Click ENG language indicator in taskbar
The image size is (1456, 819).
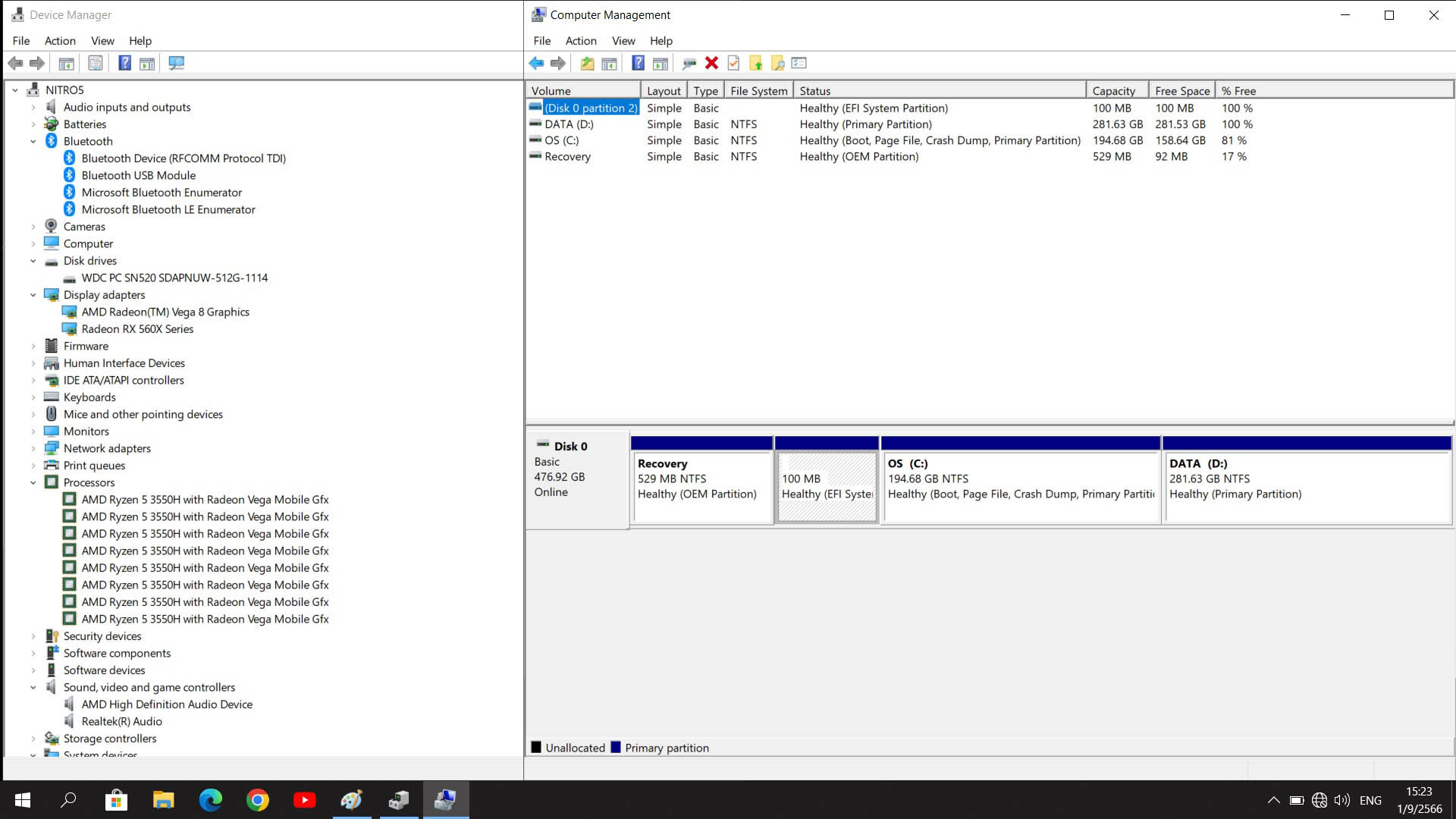[x=1370, y=800]
